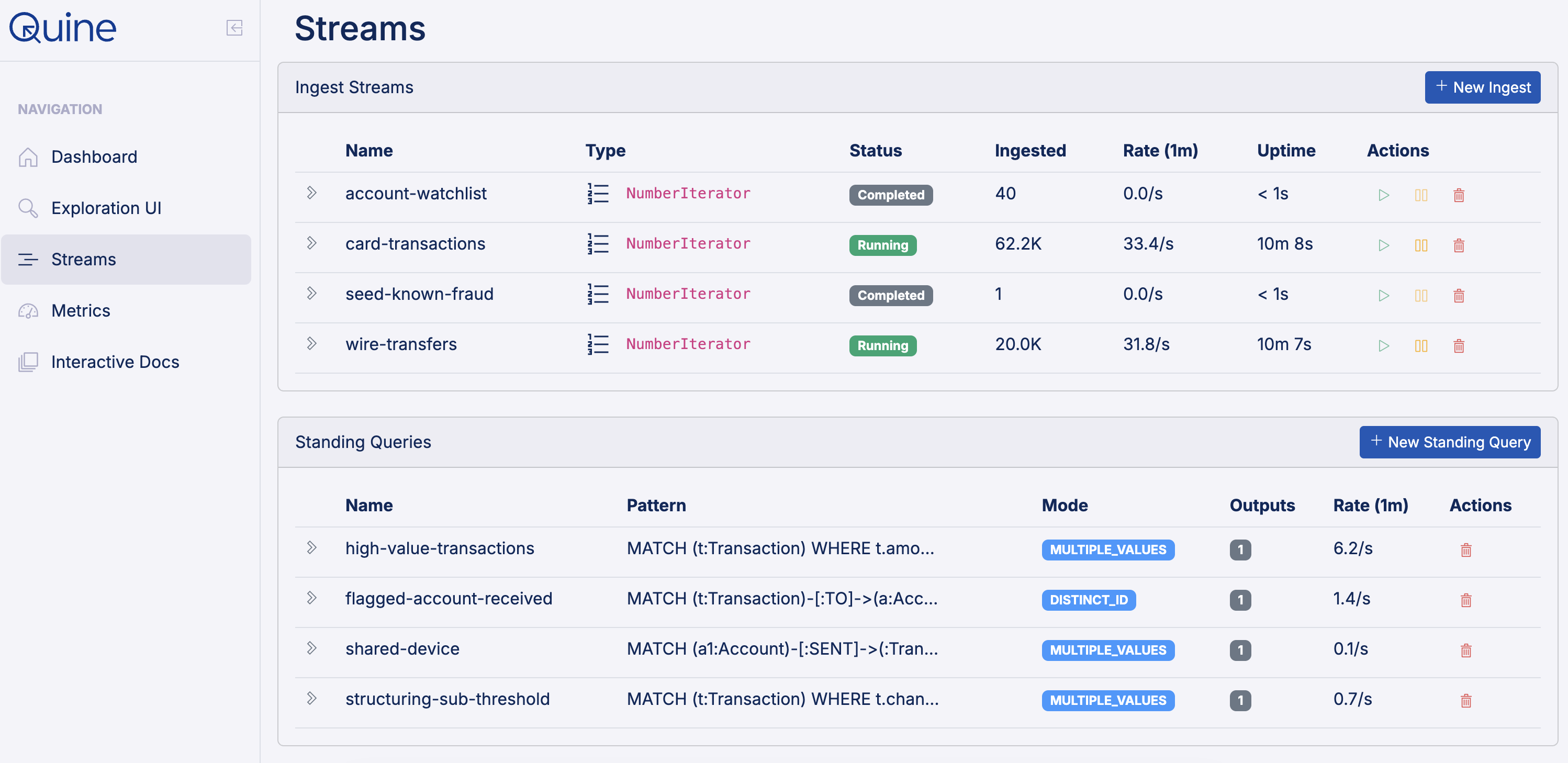Resume card-transactions using the play icon
The height and width of the screenshot is (763, 1568).
click(1384, 245)
